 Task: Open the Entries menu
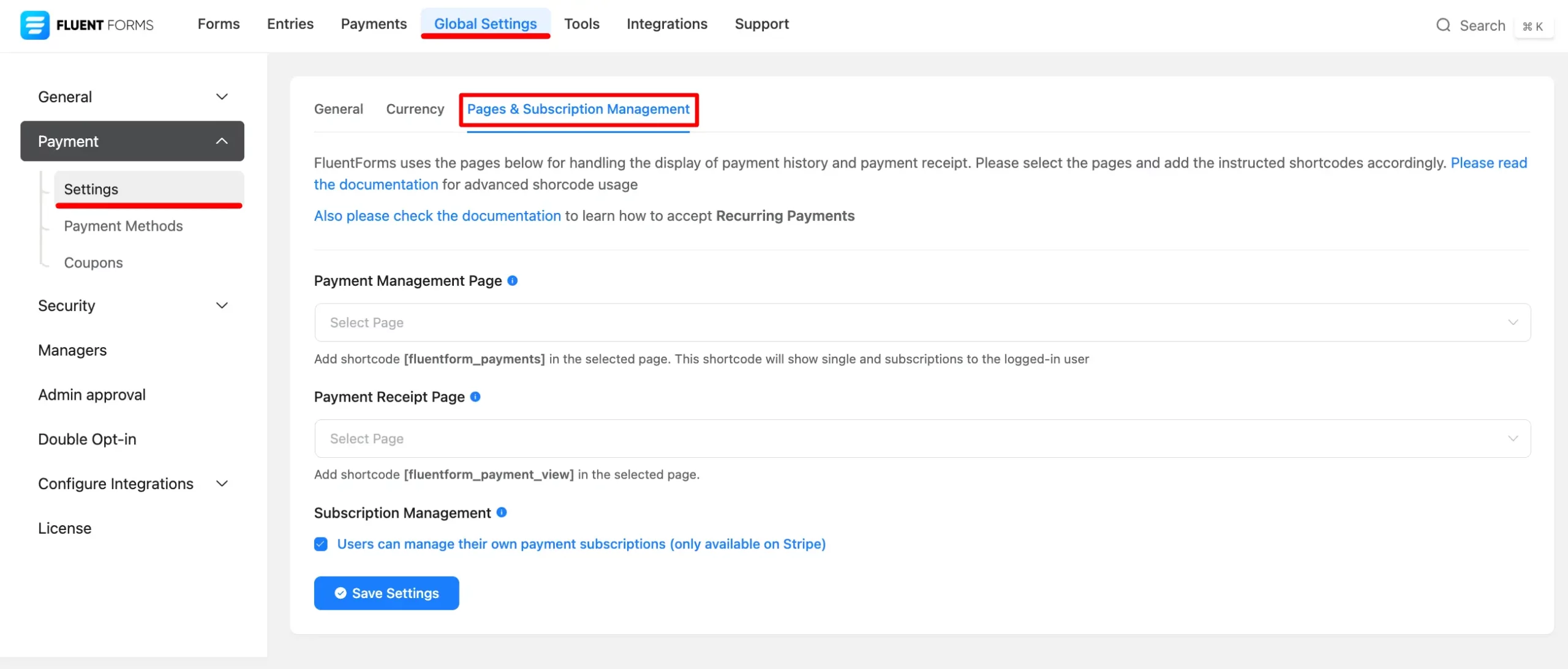tap(290, 24)
